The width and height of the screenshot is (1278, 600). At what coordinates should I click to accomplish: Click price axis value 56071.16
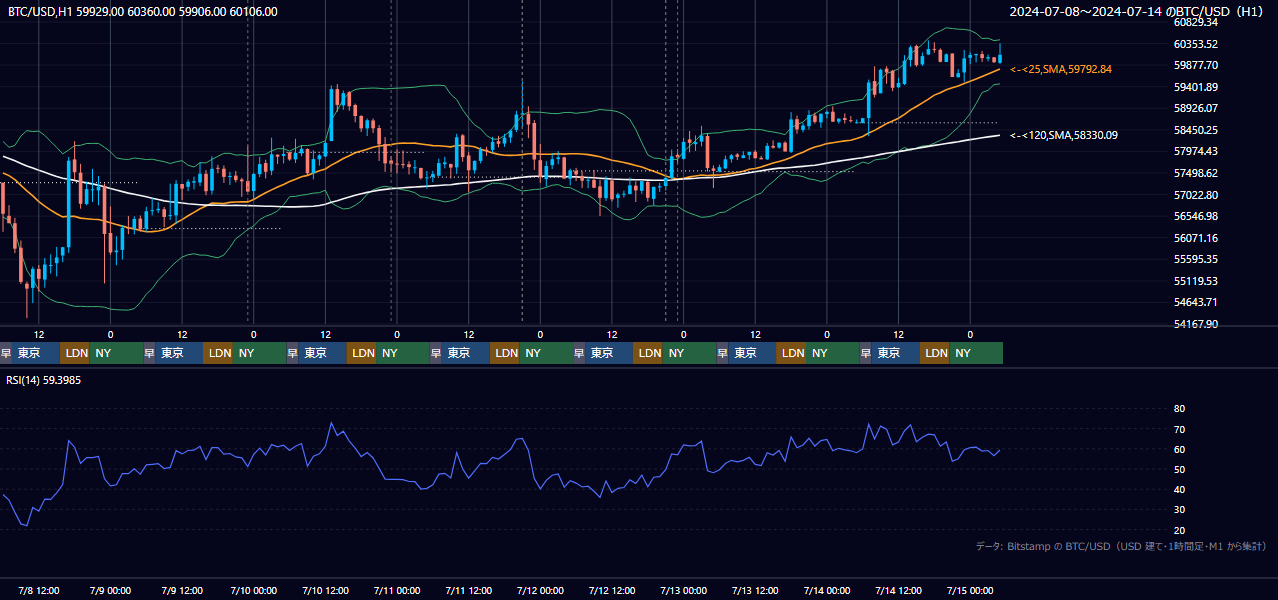1195,238
